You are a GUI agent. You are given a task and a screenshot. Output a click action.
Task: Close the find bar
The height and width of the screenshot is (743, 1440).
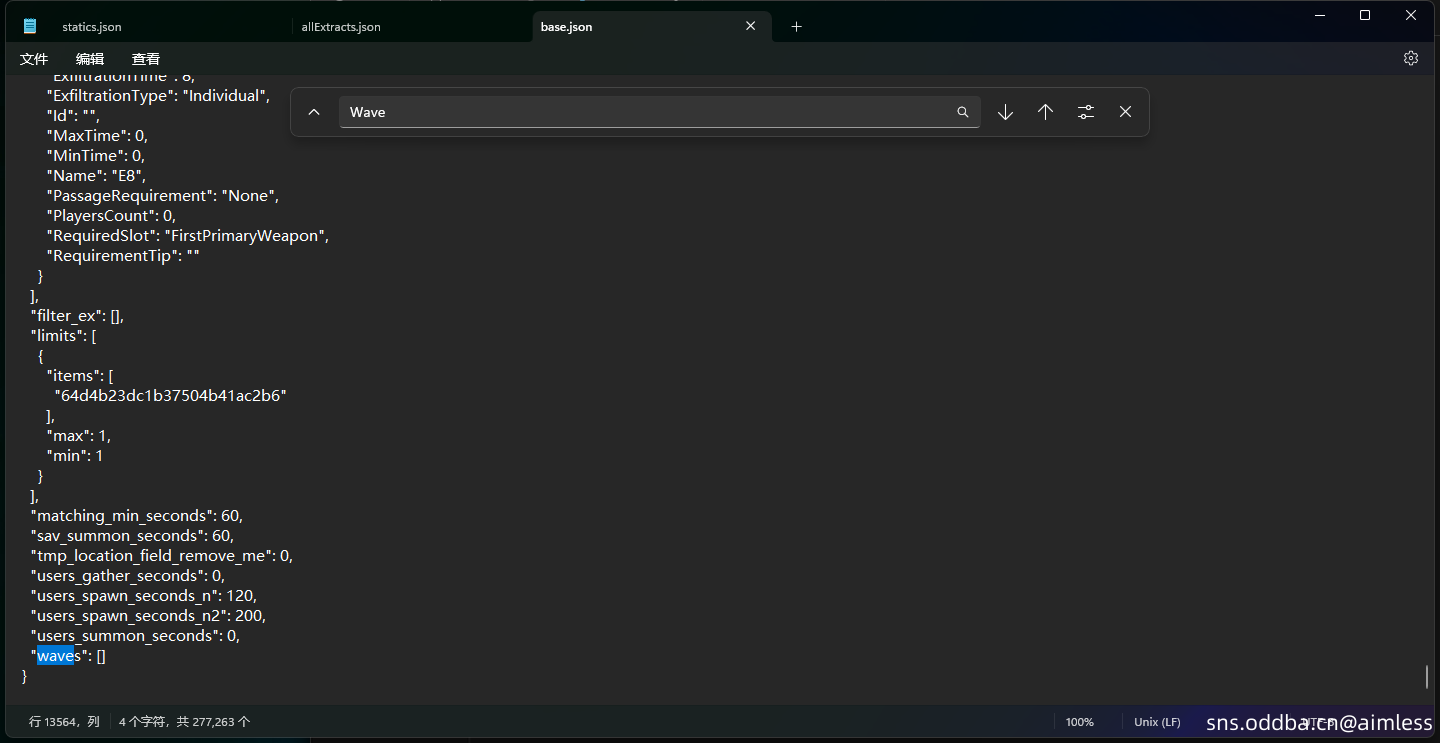coord(1125,112)
